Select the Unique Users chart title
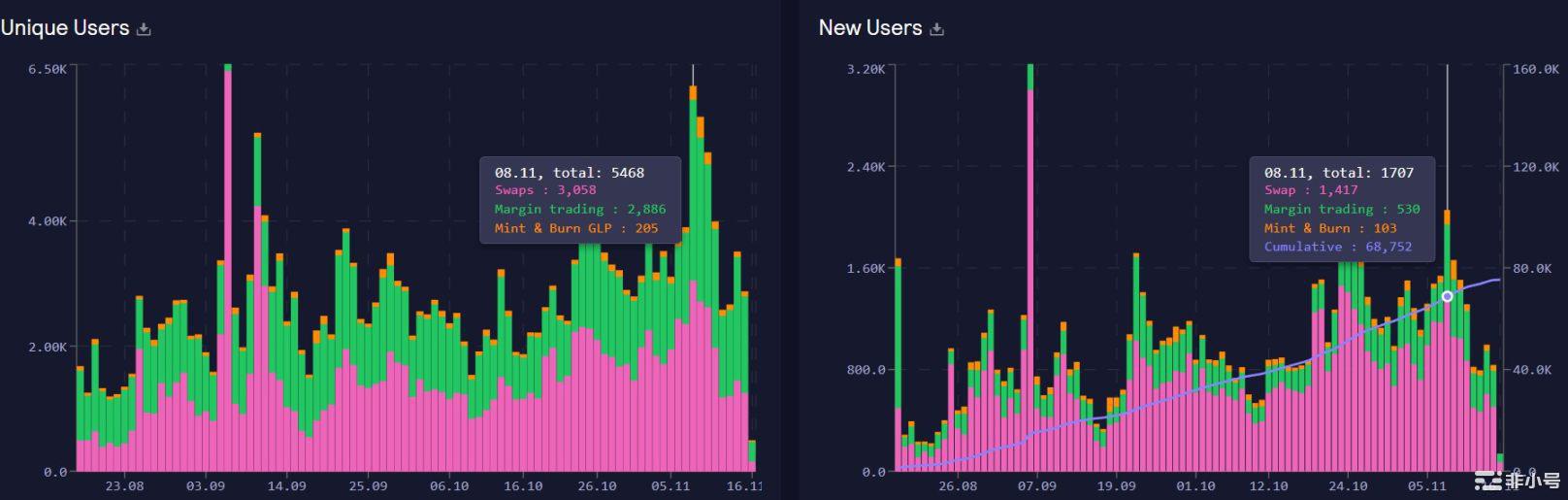The width and height of the screenshot is (1568, 500). coord(65,28)
